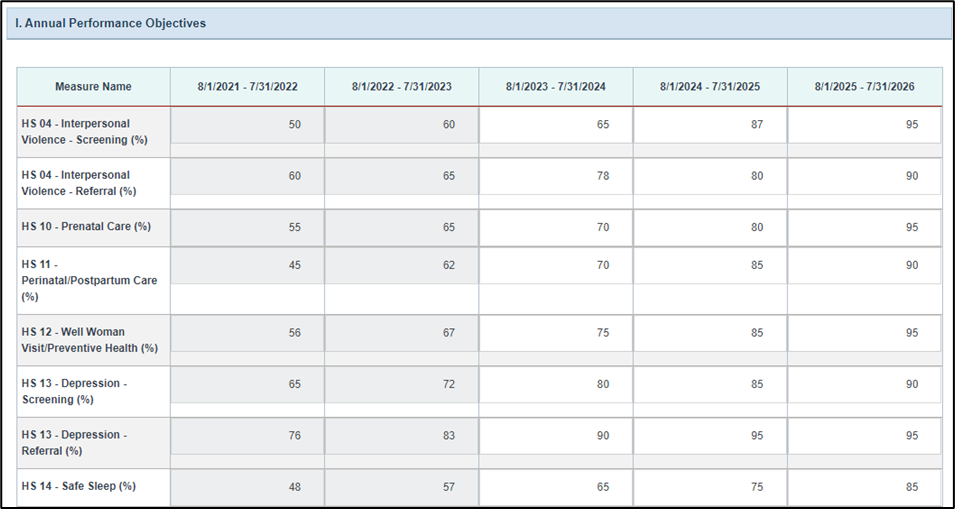
Task: Select Depression Screening 2021-2022 value 65
Action: point(247,385)
